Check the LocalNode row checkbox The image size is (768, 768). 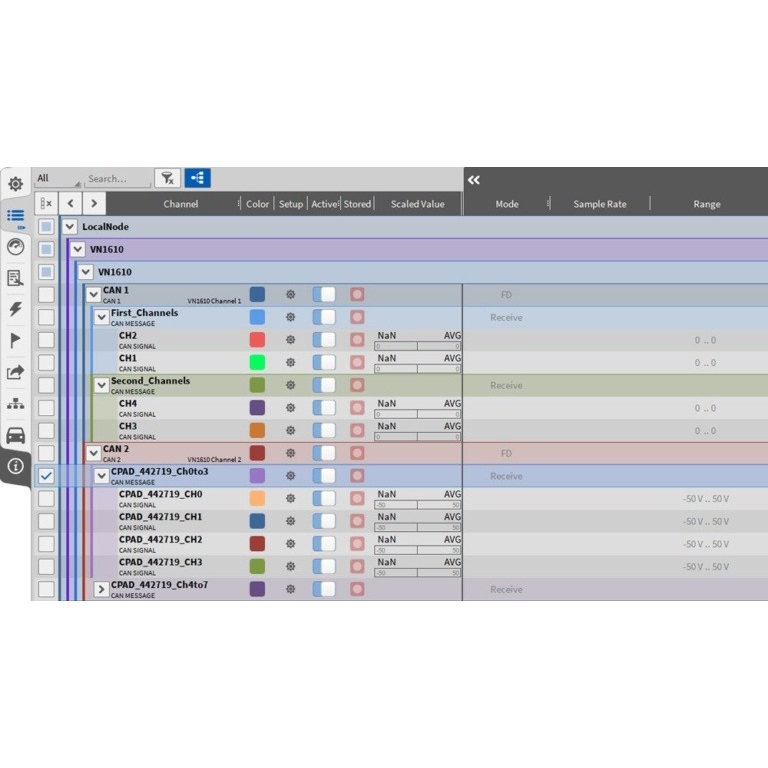click(x=46, y=227)
